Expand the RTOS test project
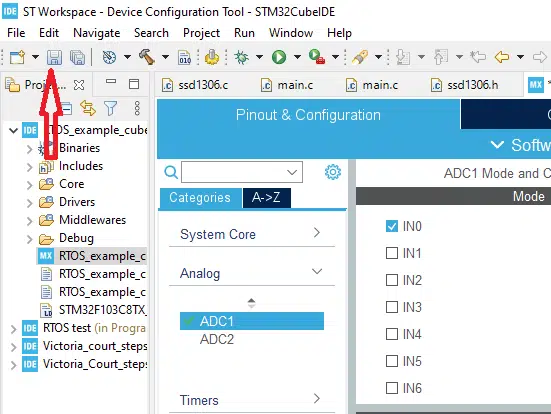The image size is (551, 414). click(x=13, y=329)
